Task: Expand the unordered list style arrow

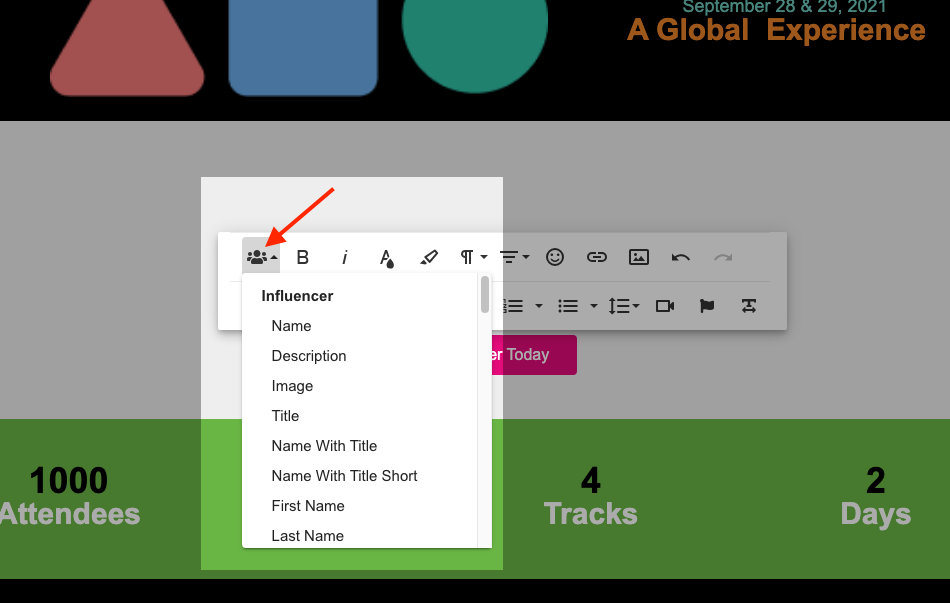Action: [594, 306]
